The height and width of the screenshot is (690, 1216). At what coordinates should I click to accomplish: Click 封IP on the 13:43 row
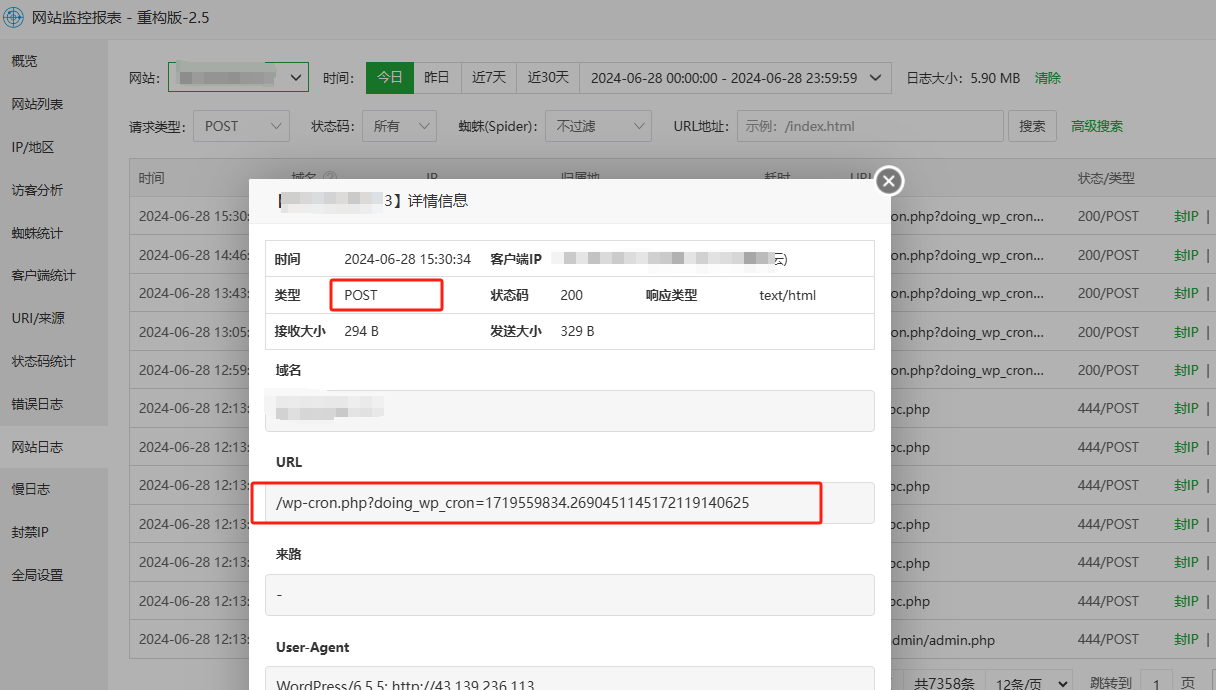(1186, 293)
